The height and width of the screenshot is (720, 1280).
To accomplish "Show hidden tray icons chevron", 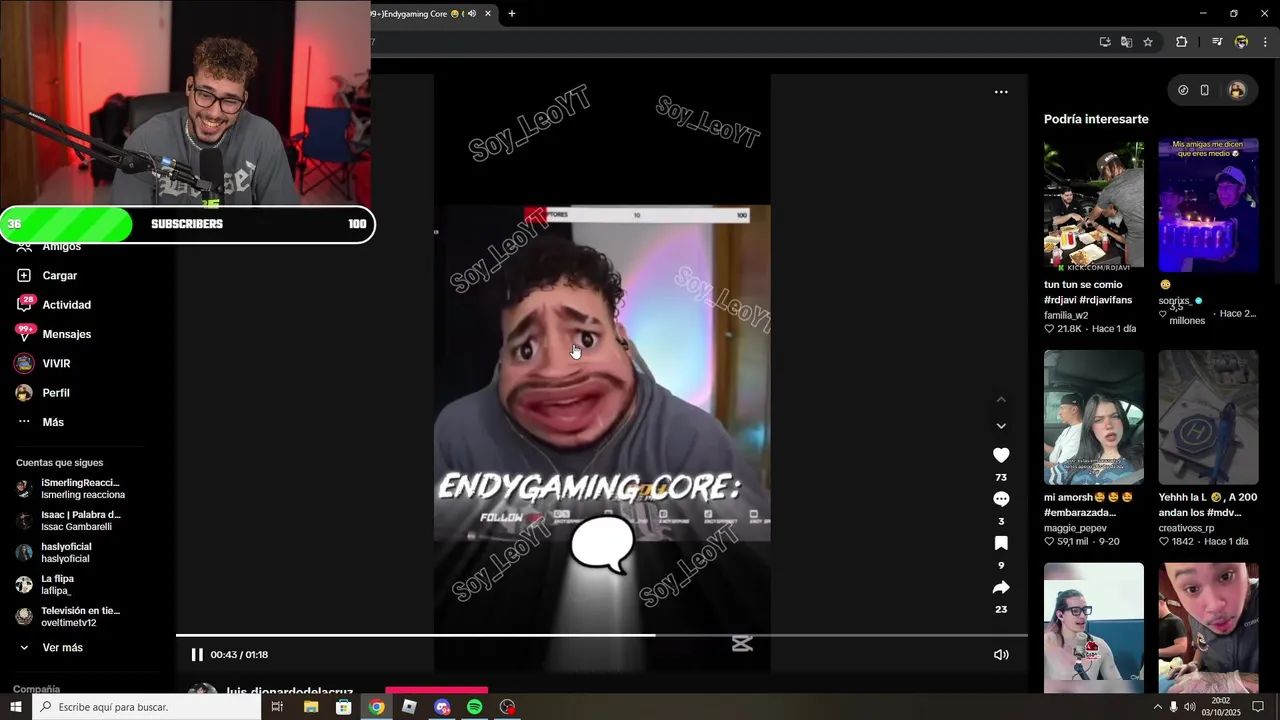I will point(1157,707).
